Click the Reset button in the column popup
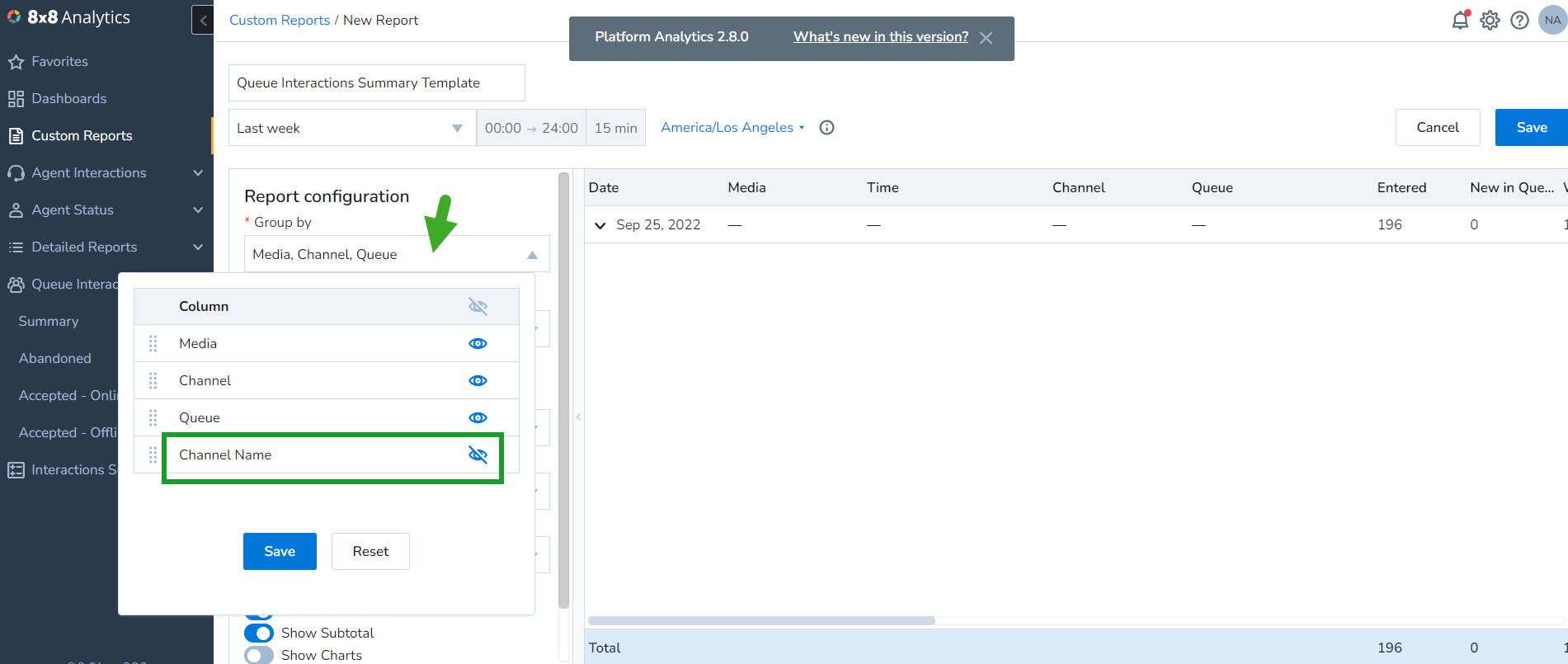 click(x=370, y=551)
